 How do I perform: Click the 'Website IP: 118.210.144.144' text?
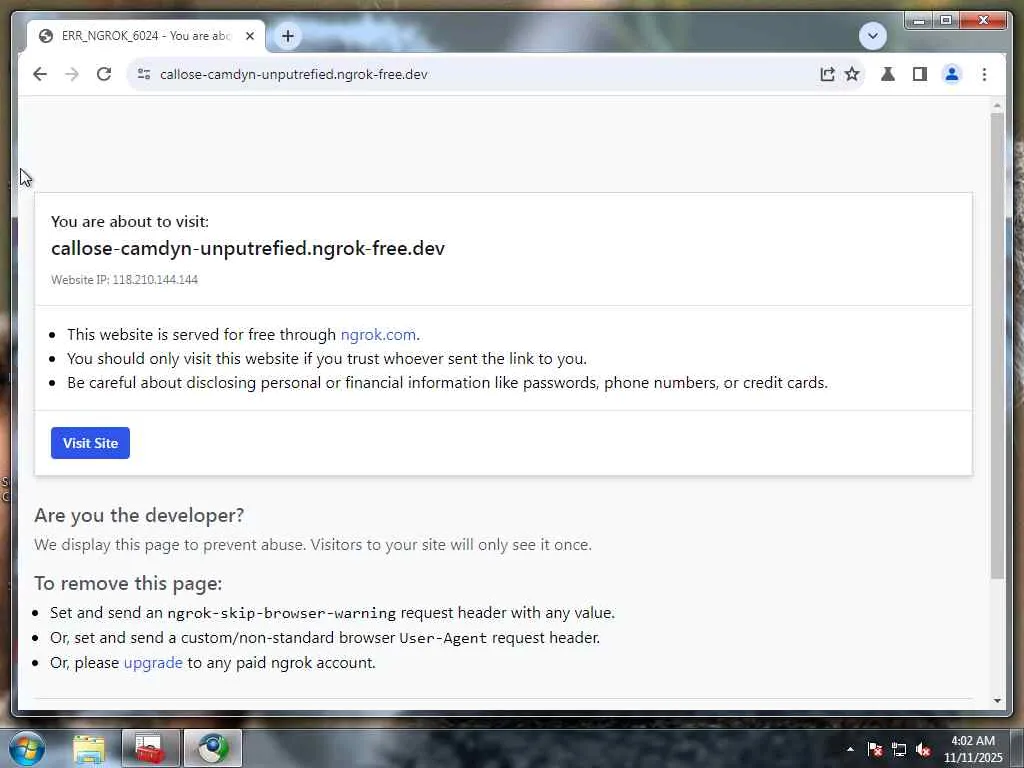125,280
